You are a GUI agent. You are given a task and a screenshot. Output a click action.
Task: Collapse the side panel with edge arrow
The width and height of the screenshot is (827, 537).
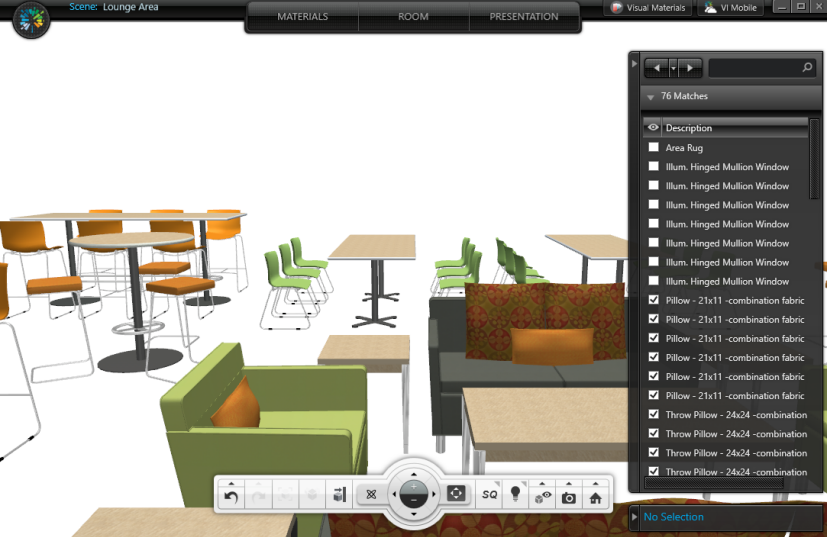point(634,64)
